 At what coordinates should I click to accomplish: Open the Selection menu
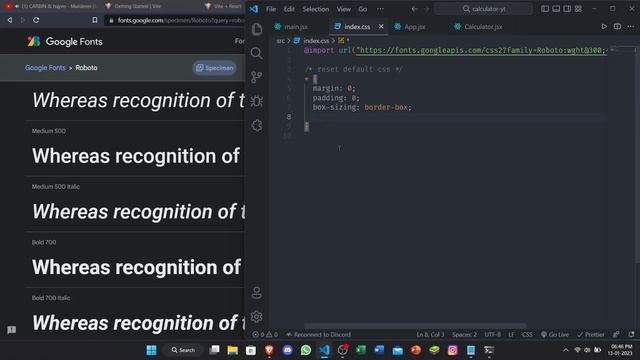coord(316,9)
